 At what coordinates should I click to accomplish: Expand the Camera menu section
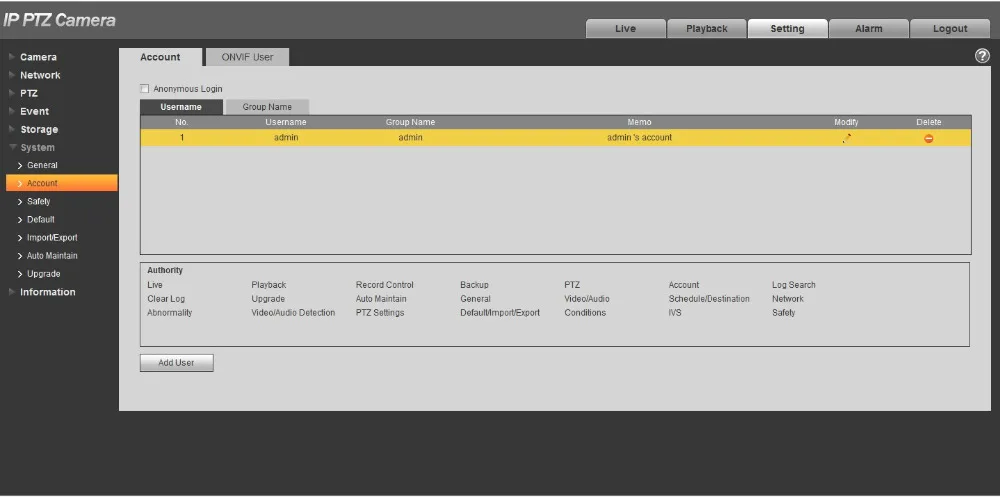38,57
